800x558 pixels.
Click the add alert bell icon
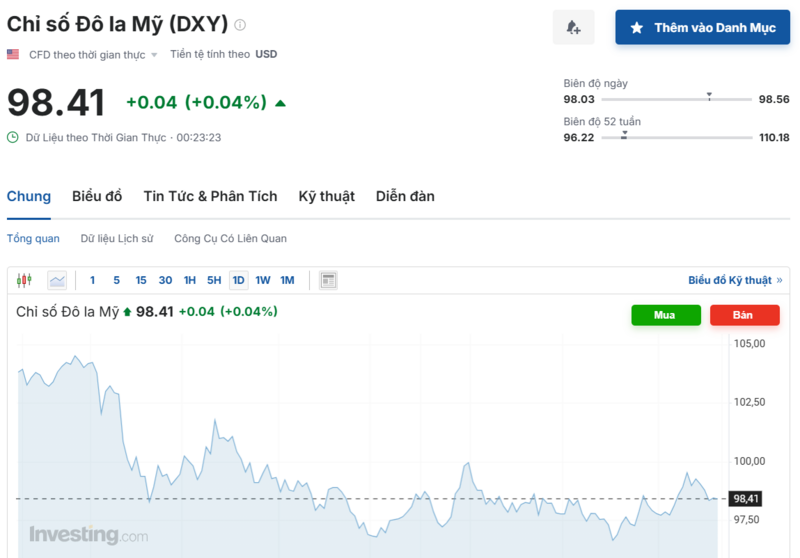coord(573,28)
